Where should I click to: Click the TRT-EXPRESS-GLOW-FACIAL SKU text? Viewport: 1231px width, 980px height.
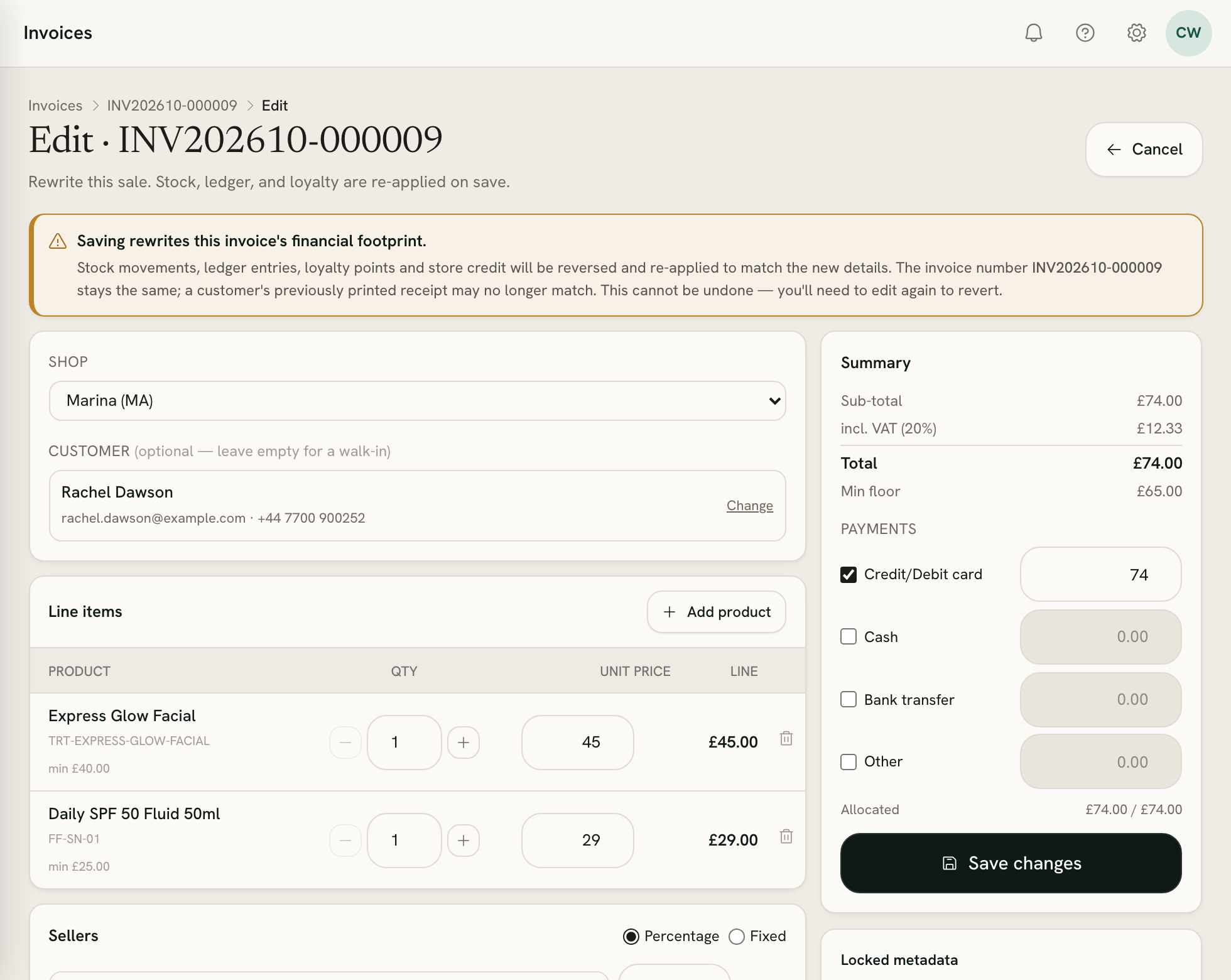point(129,741)
